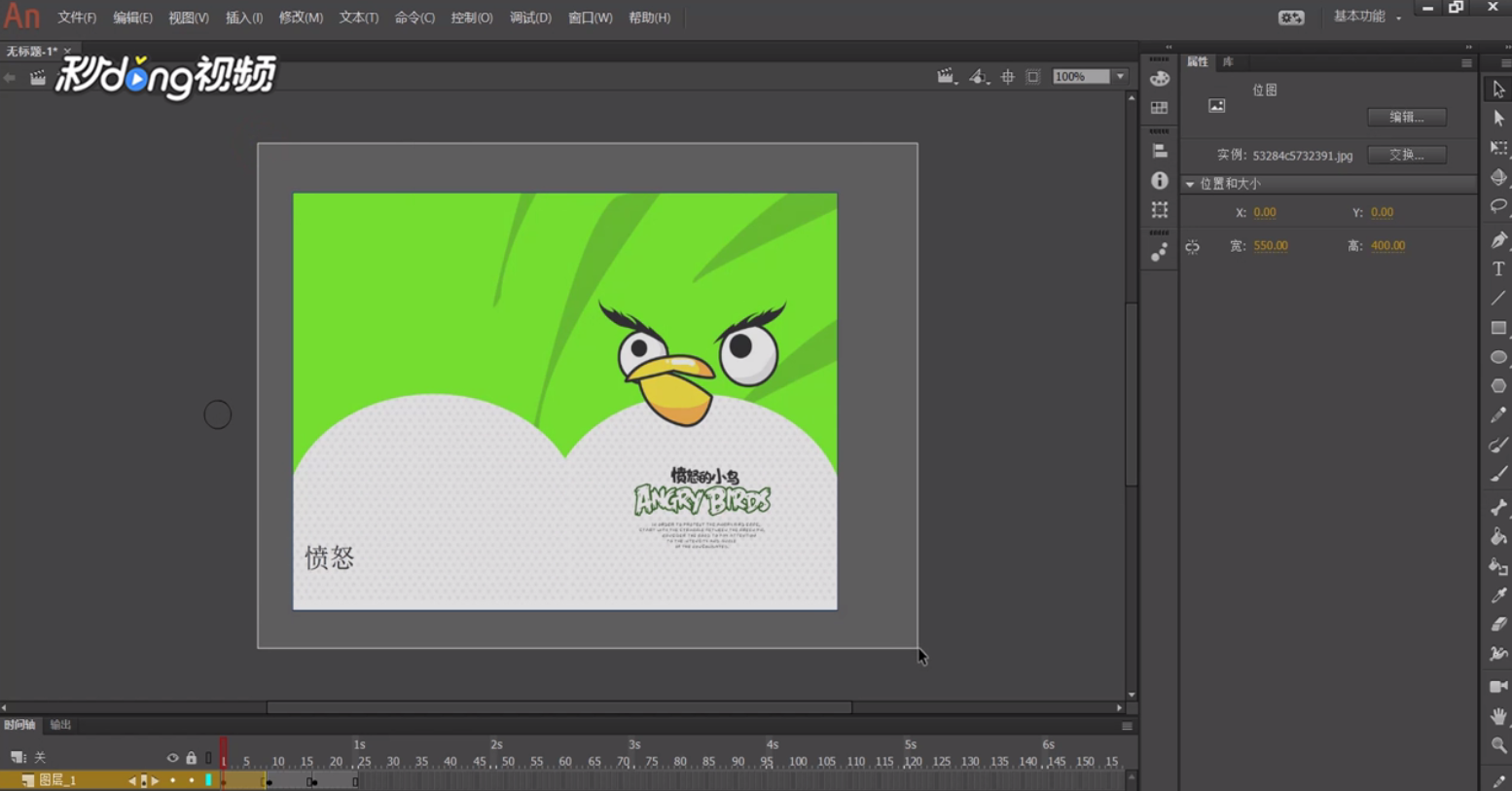Pick the Eyedropper tool
Image resolution: width=1512 pixels, height=791 pixels.
[x=1498, y=595]
